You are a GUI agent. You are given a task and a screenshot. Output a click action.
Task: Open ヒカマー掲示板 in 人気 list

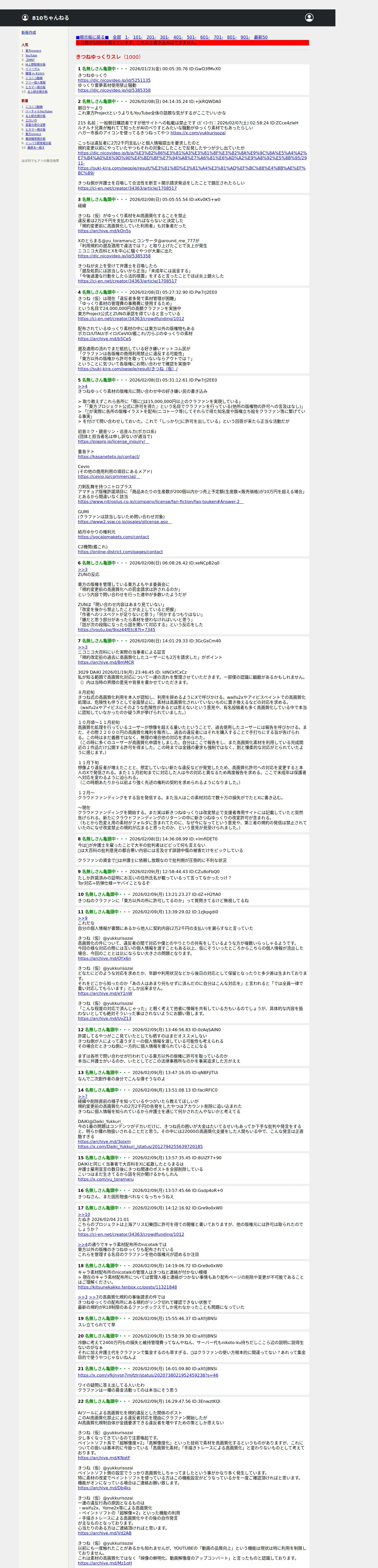35,87
